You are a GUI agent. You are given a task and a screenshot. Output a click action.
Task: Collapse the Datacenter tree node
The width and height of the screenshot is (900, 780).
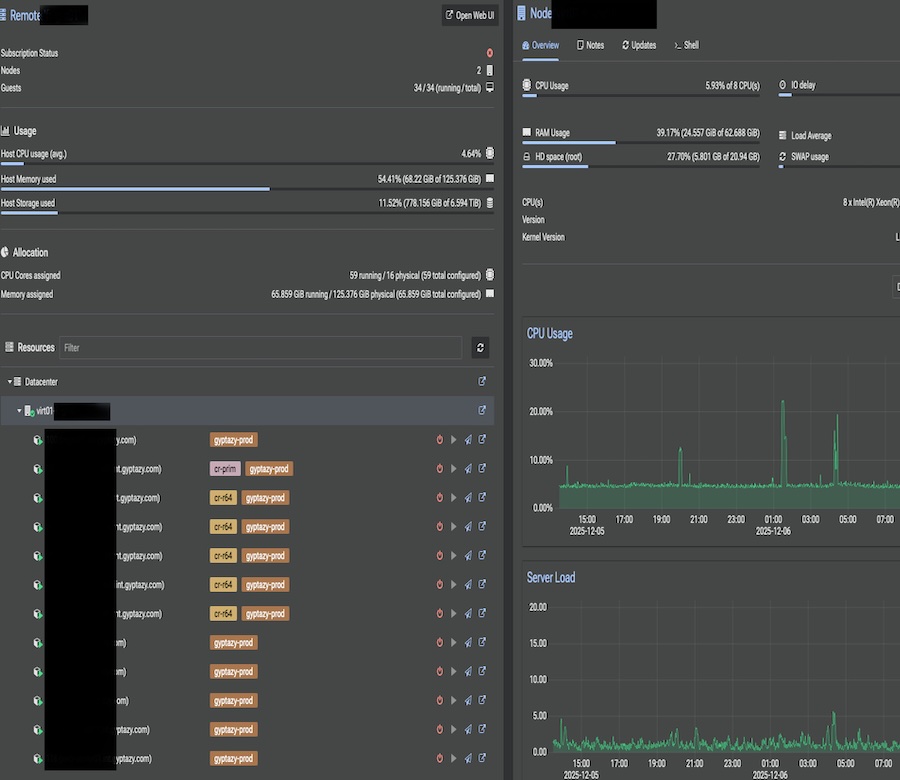click(x=10, y=381)
